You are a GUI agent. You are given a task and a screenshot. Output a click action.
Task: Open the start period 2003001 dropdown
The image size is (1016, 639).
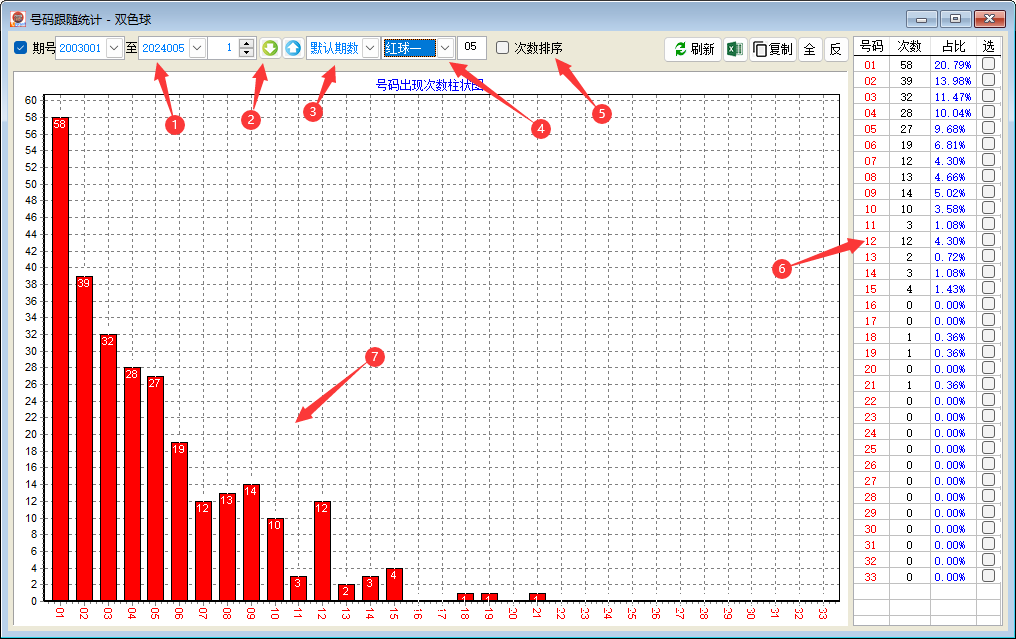(x=113, y=48)
